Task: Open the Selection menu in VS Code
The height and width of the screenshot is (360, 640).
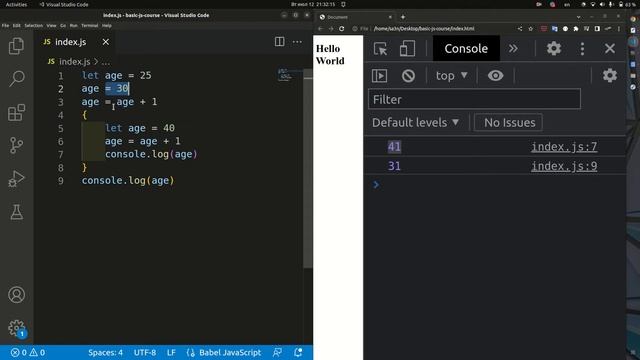Action: (33, 25)
